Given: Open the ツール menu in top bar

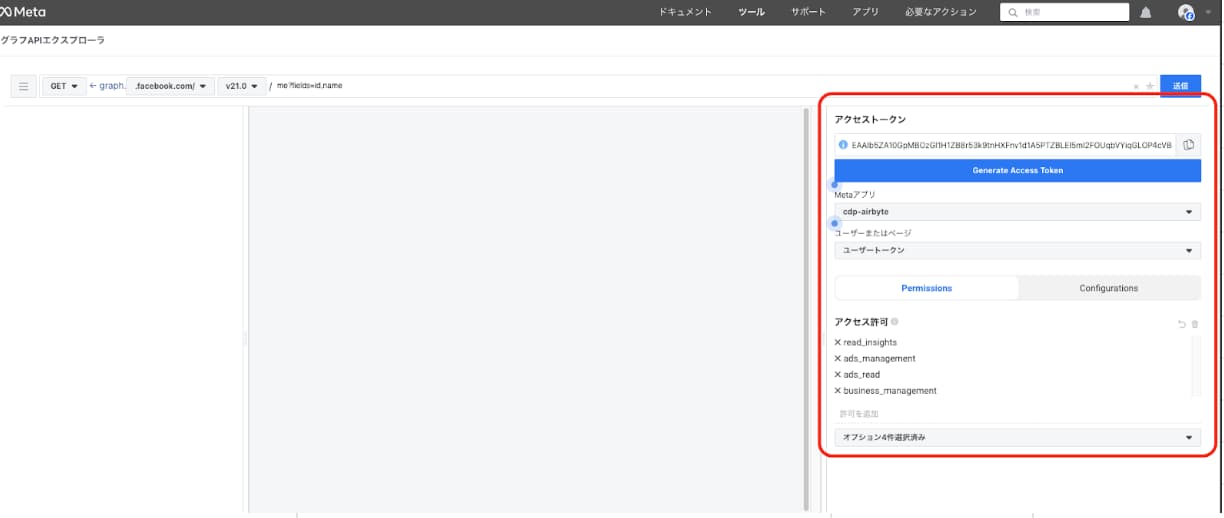Looking at the screenshot, I should (x=751, y=13).
